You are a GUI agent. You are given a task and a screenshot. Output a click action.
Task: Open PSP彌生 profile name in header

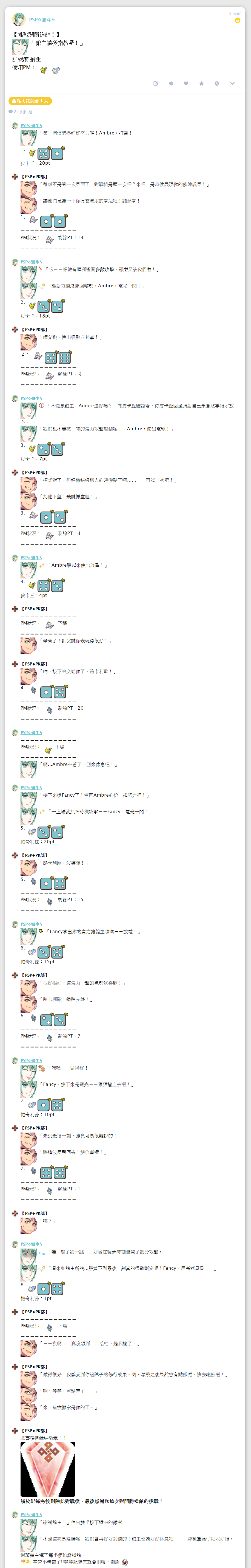pos(42,20)
